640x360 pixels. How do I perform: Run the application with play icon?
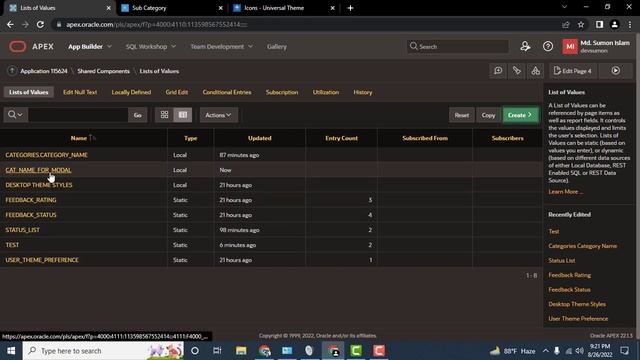[x=616, y=71]
